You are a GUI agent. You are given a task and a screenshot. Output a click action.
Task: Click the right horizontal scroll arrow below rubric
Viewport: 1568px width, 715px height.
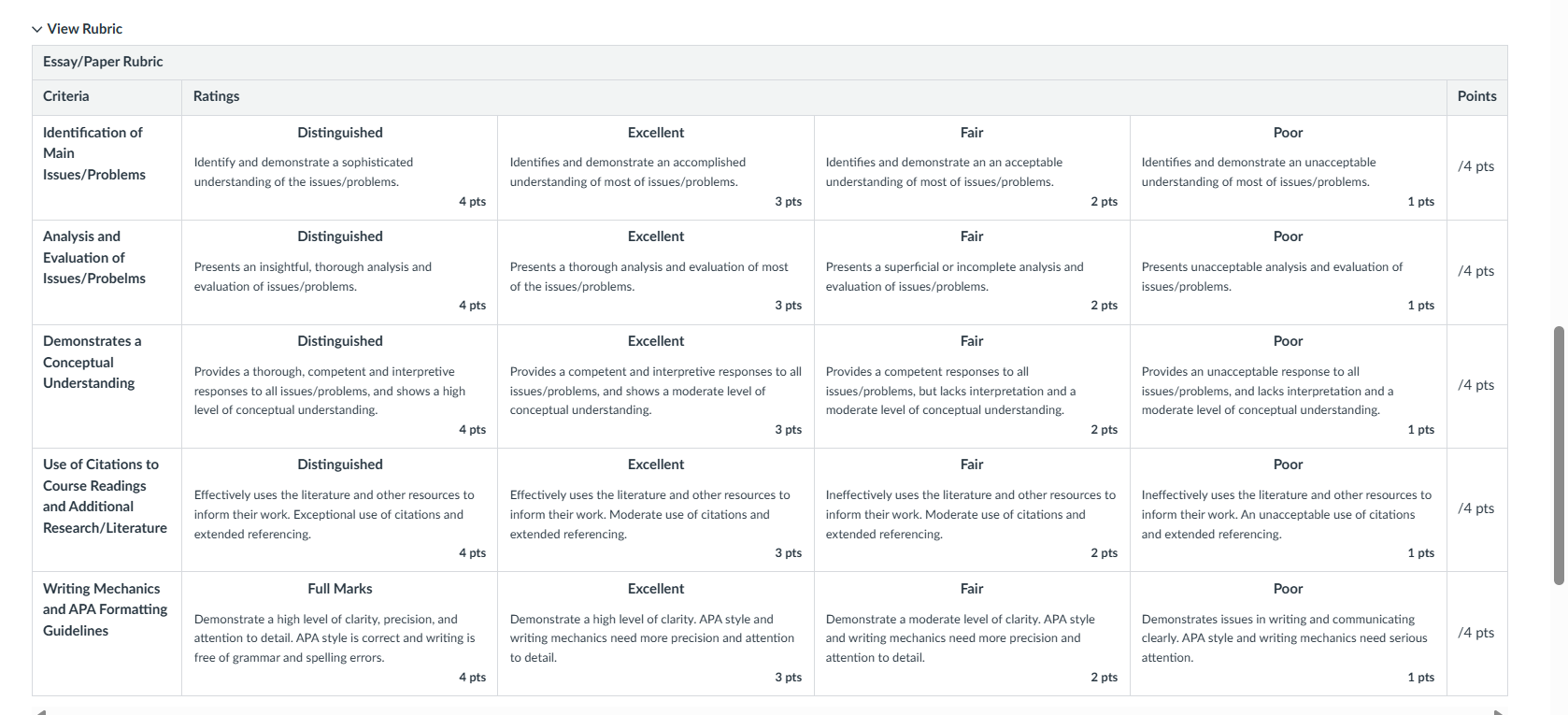pyautogui.click(x=1500, y=711)
